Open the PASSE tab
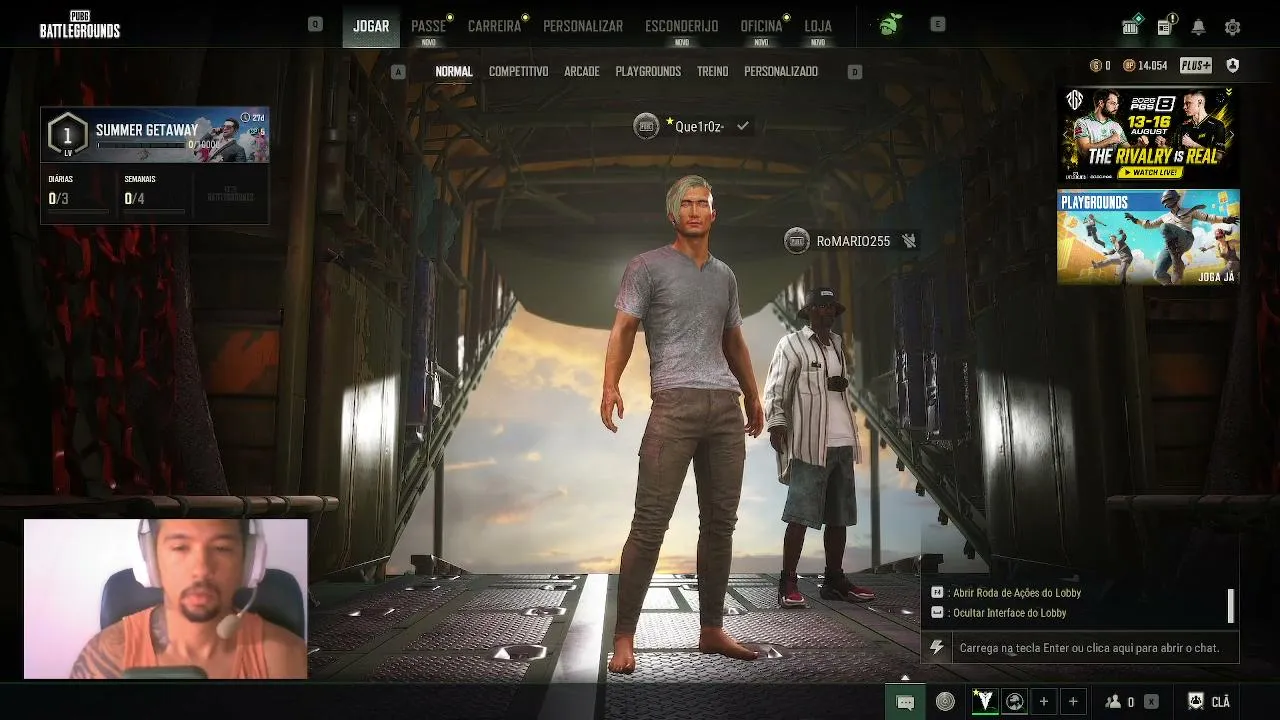The height and width of the screenshot is (720, 1280). [429, 26]
